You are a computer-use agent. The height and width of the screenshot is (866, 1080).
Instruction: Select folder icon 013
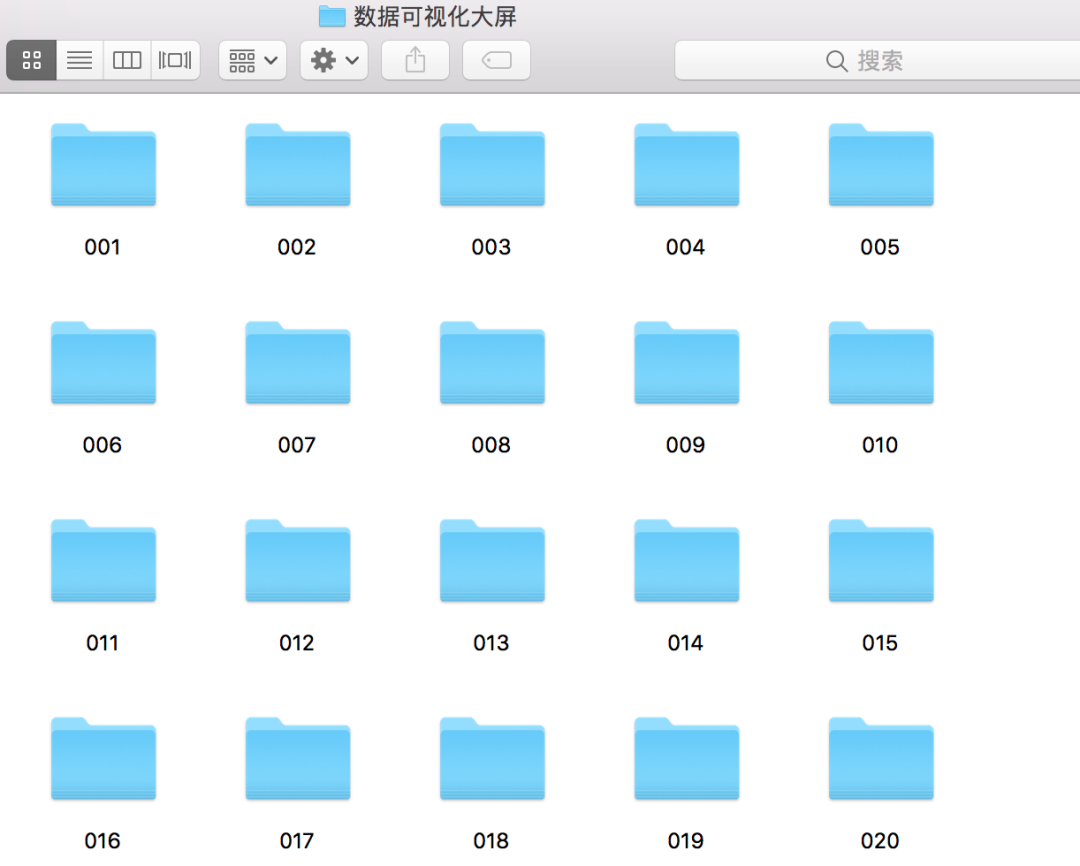click(x=492, y=561)
